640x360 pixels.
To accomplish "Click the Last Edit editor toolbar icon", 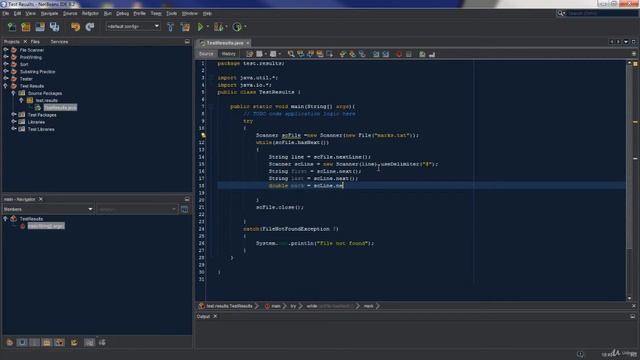I will pos(249,54).
